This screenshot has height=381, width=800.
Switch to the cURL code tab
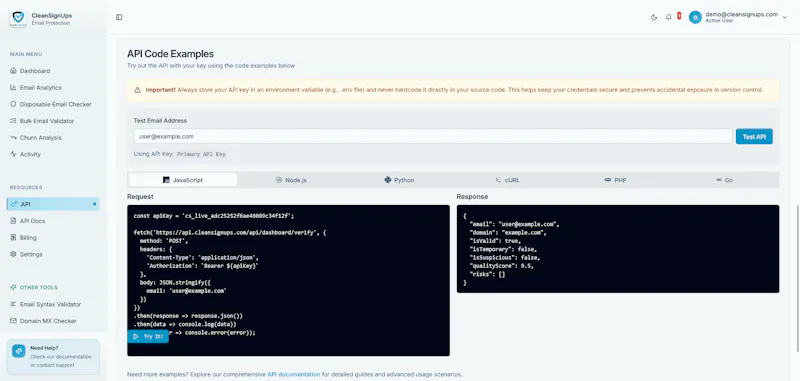[508, 180]
